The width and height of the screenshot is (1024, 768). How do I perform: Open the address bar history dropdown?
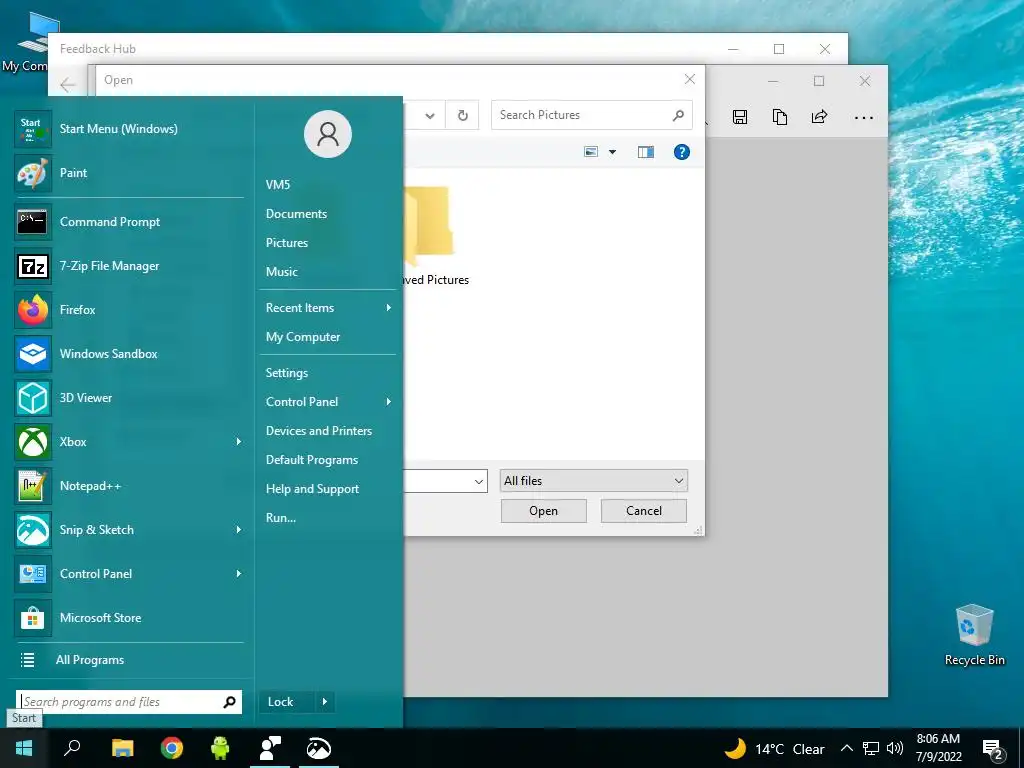coord(430,116)
